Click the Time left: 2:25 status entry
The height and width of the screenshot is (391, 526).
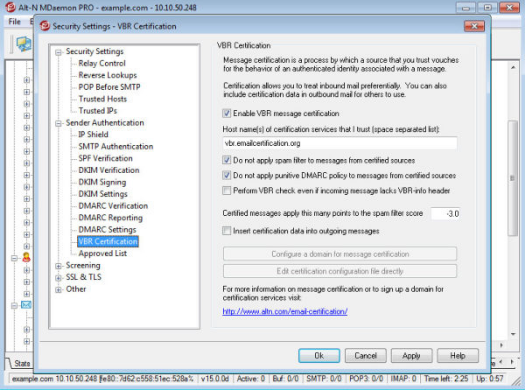(446, 379)
